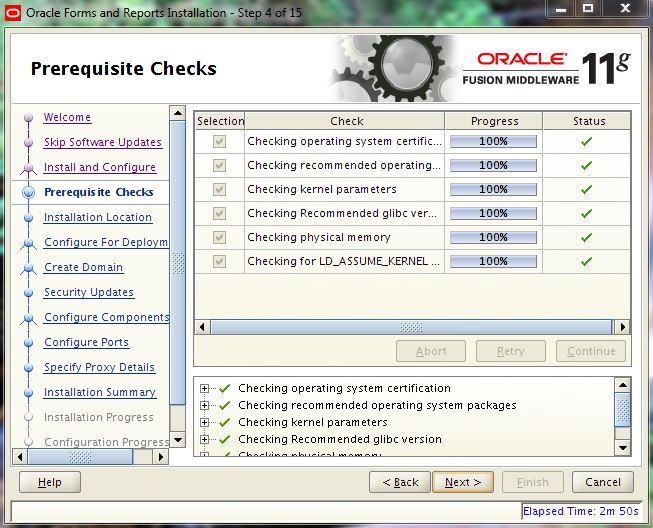Click the horizontal scrollbar below the checks table
653x528 pixels.
click(411, 327)
